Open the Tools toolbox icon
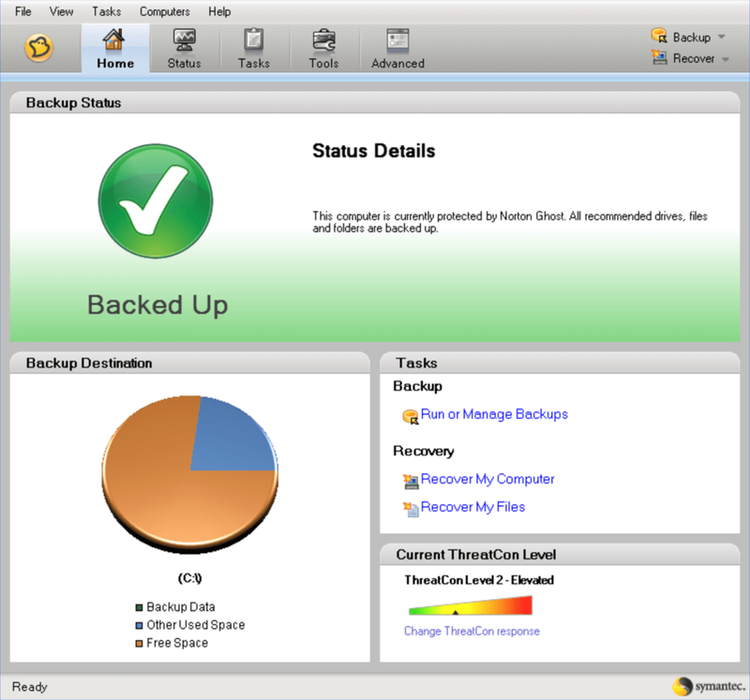 [x=324, y=40]
